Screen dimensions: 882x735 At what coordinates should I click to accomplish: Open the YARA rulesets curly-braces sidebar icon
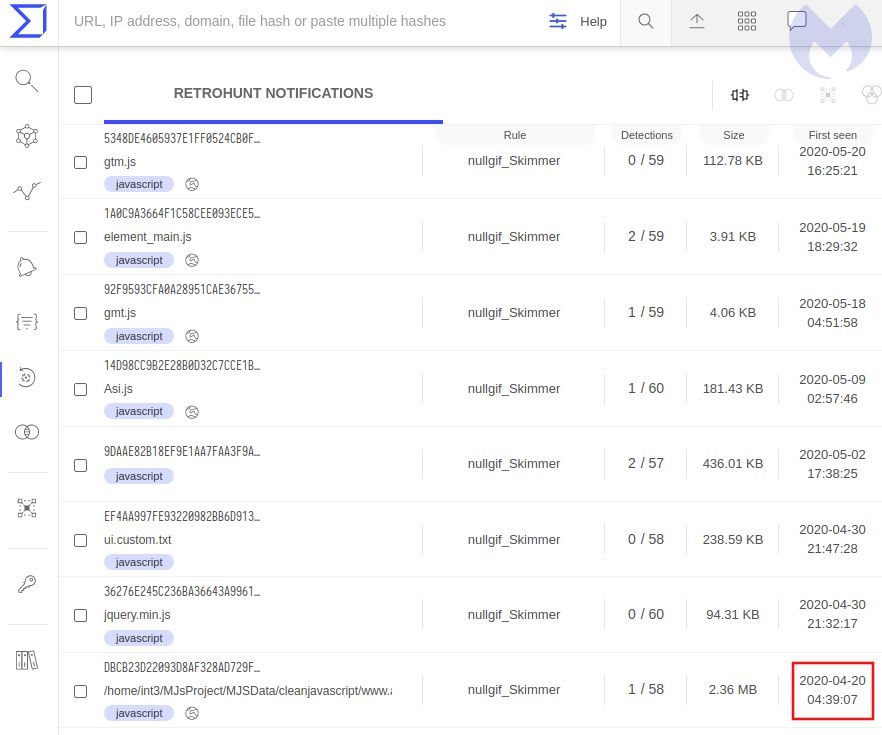[x=27, y=321]
